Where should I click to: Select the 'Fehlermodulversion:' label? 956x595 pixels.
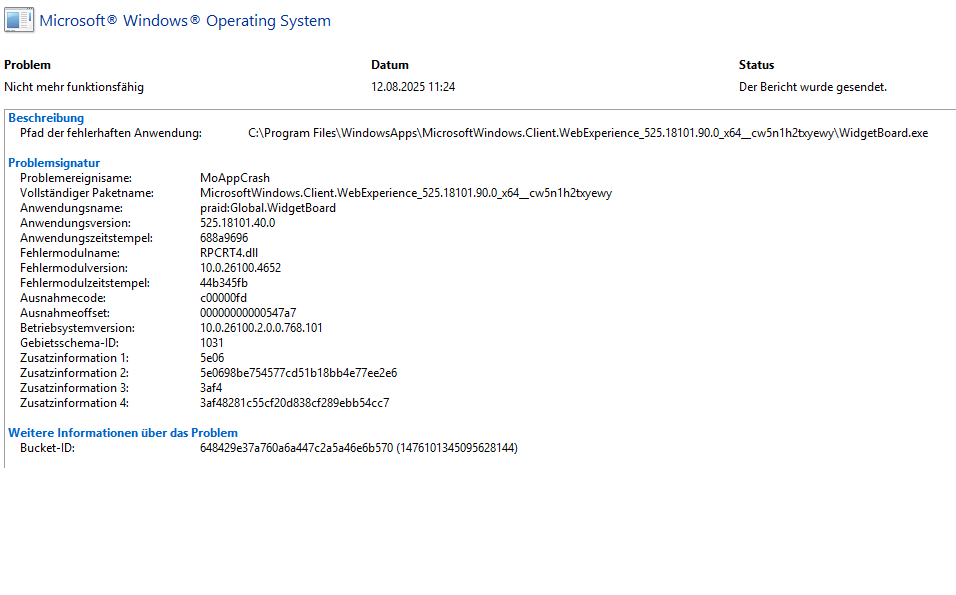click(74, 268)
